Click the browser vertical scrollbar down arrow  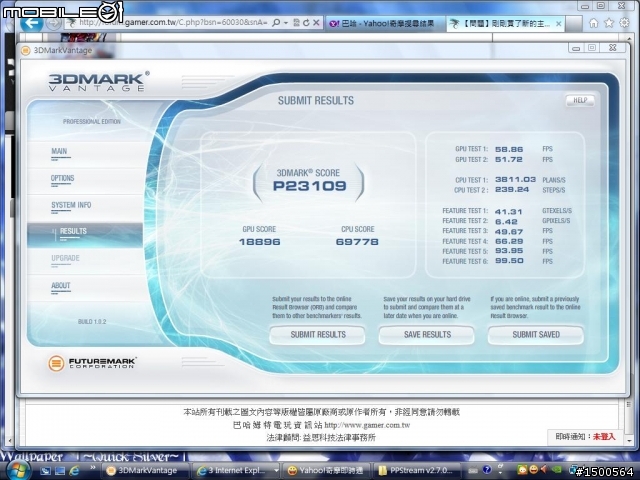point(629,441)
